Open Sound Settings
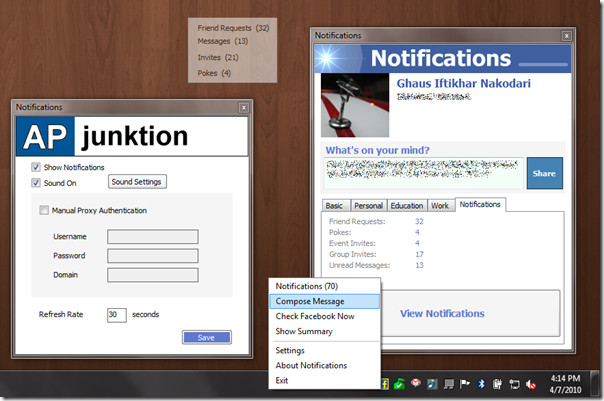 [x=137, y=182]
